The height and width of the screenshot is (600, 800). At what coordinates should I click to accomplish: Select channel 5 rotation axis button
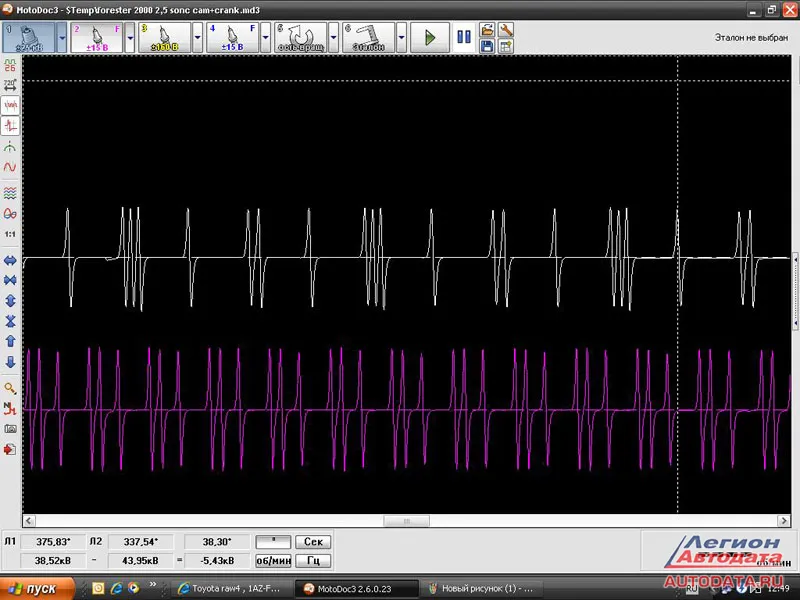pyautogui.click(x=300, y=37)
